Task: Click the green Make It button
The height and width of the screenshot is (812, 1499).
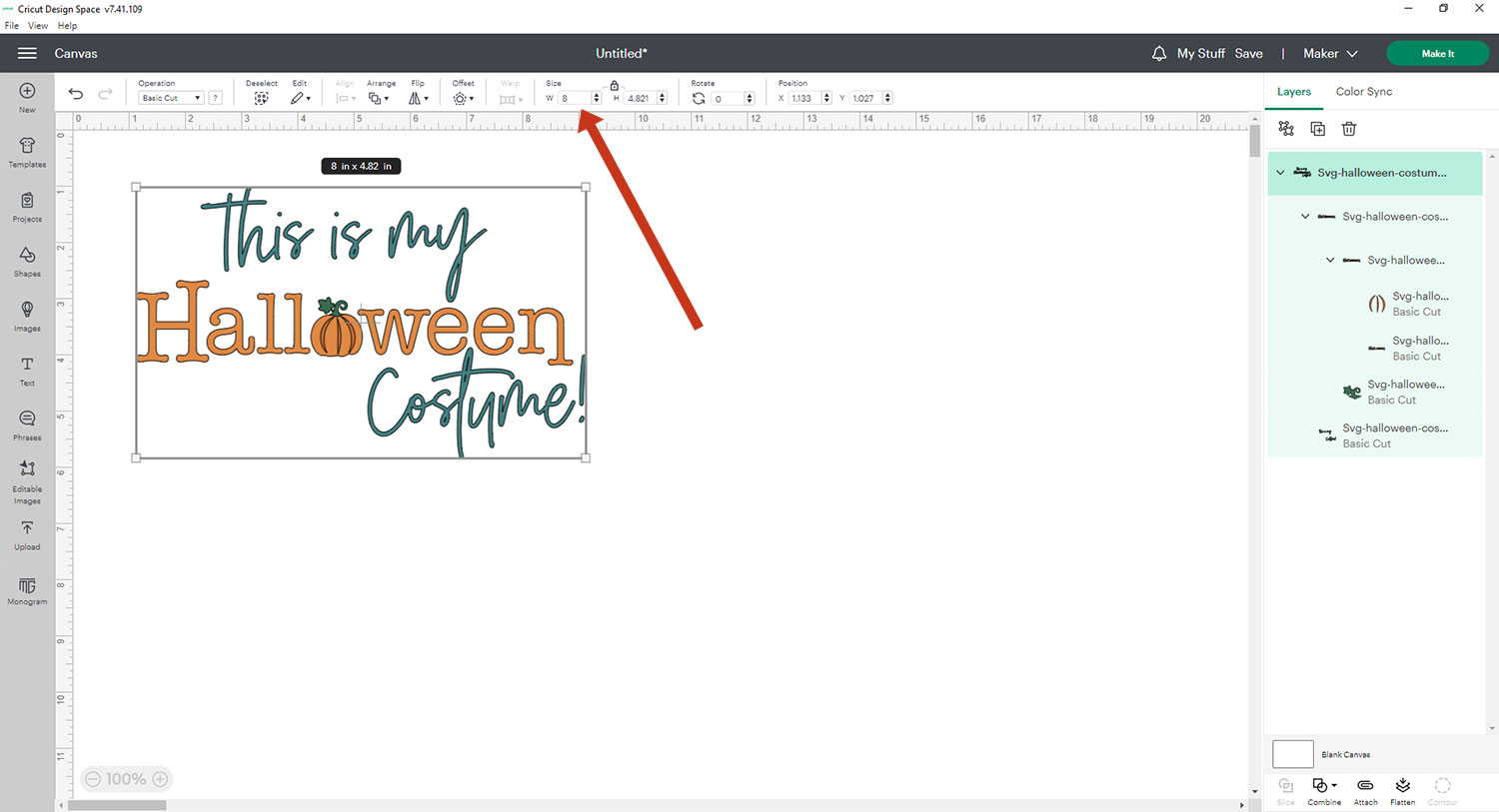Action: click(1437, 54)
